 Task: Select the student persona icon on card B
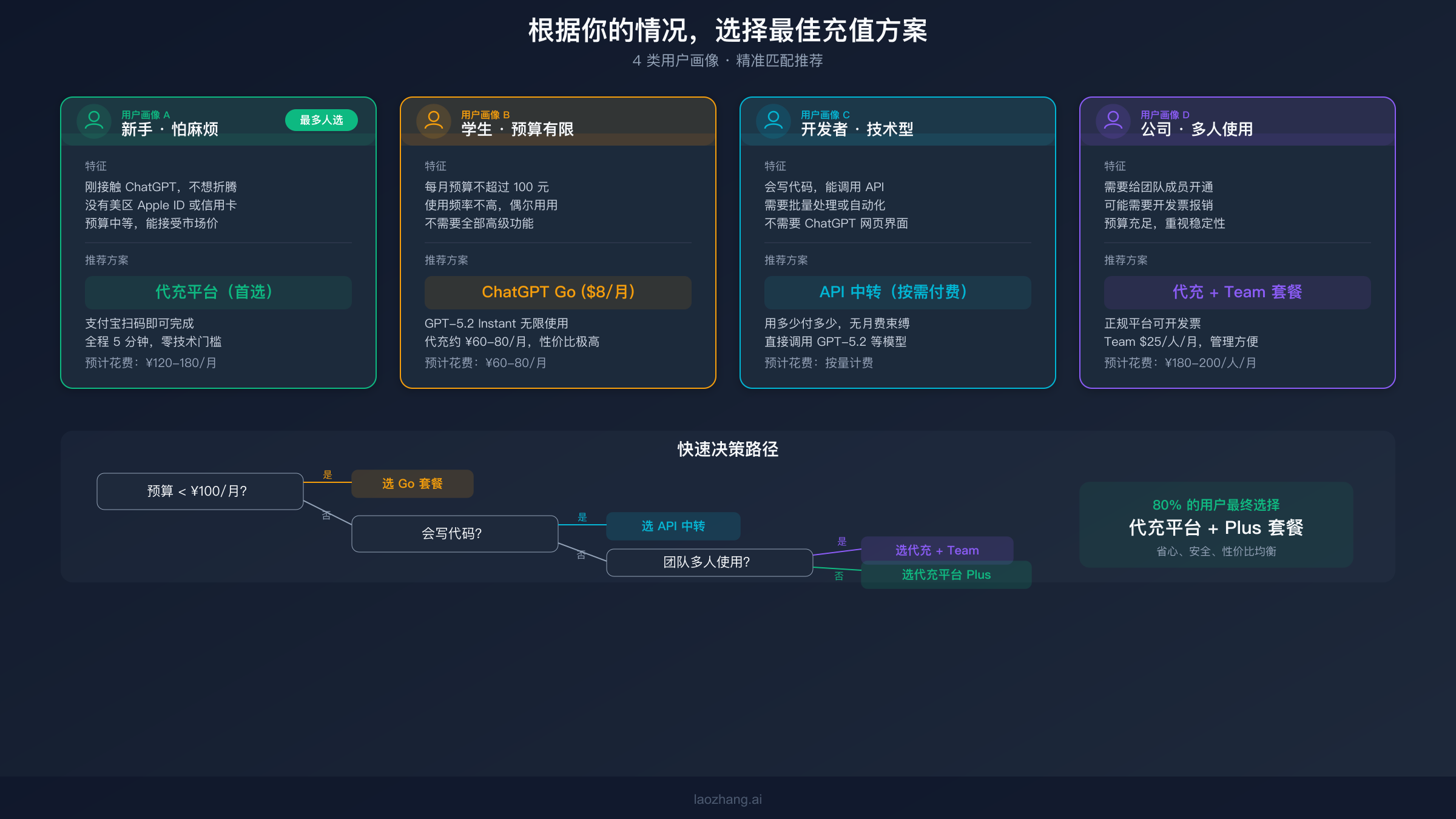433,121
